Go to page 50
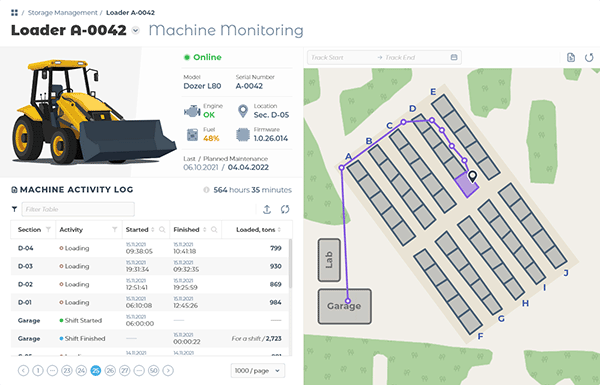Viewport: 600px width, 385px height. 153,370
